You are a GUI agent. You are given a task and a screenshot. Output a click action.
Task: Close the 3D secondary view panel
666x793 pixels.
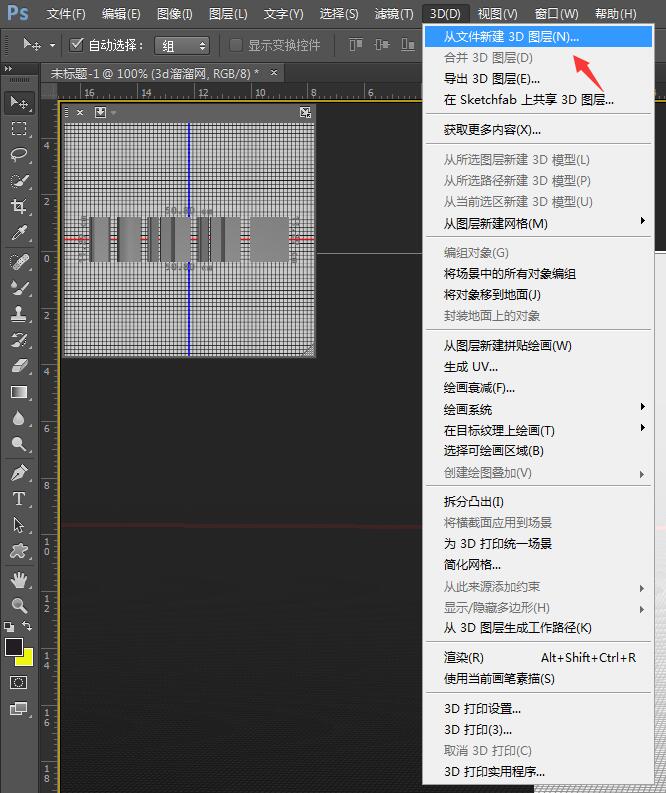coord(80,112)
